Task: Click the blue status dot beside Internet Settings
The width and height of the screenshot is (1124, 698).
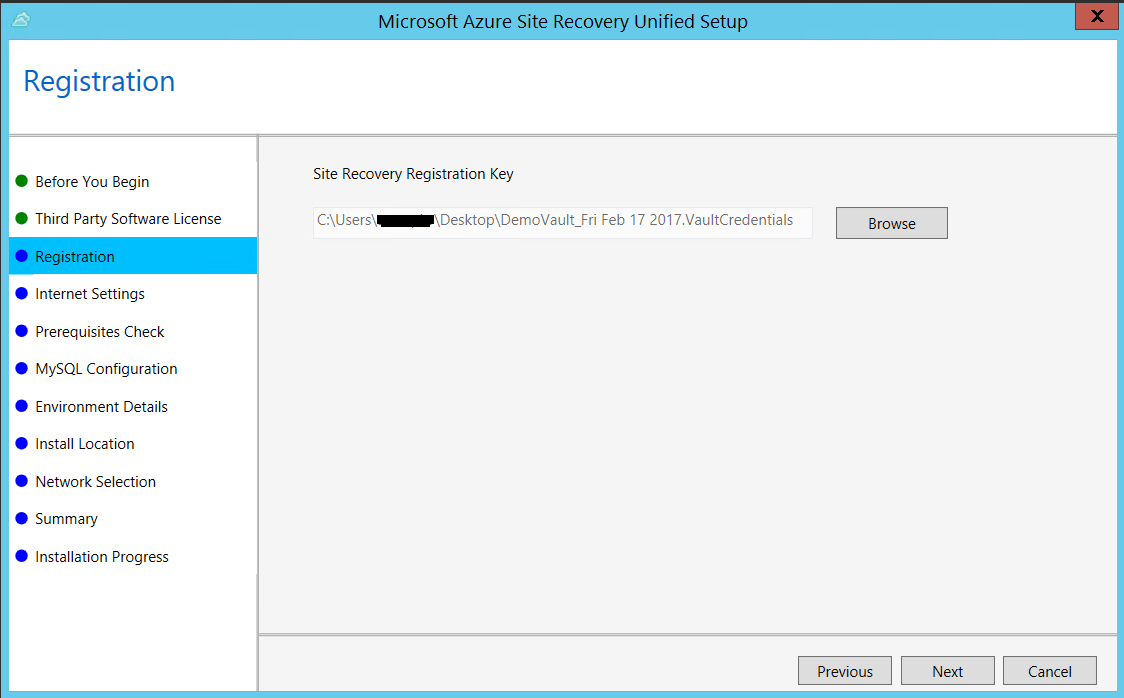Action: click(x=23, y=293)
